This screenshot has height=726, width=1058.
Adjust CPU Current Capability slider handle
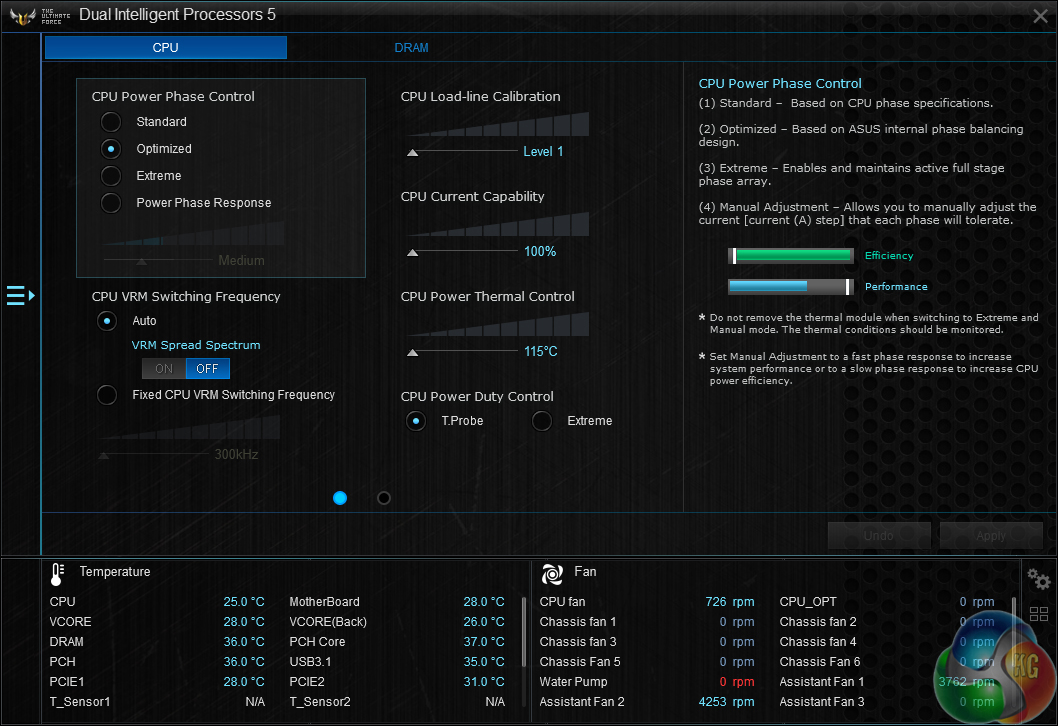pos(412,253)
